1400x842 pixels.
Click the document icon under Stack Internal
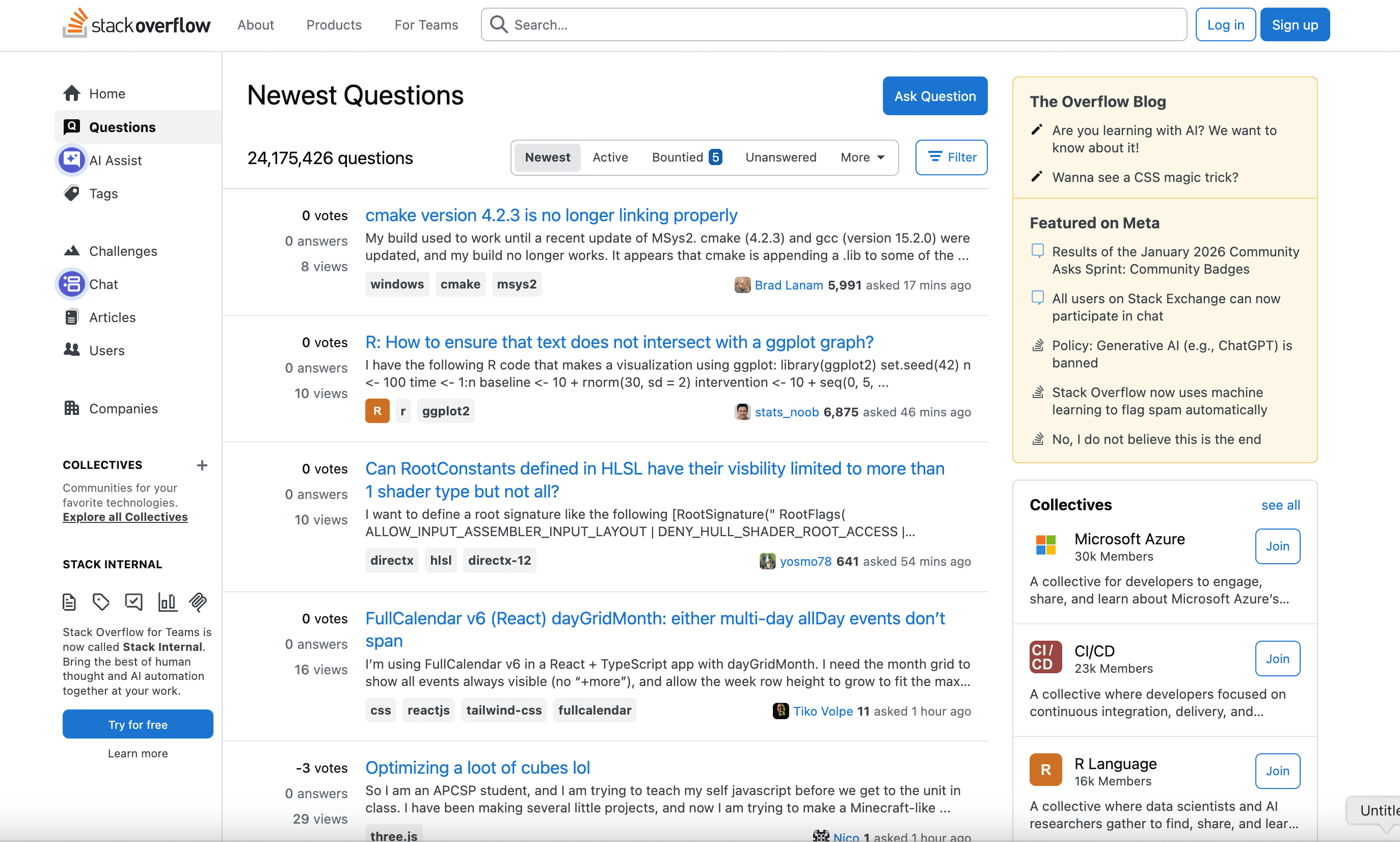[69, 601]
